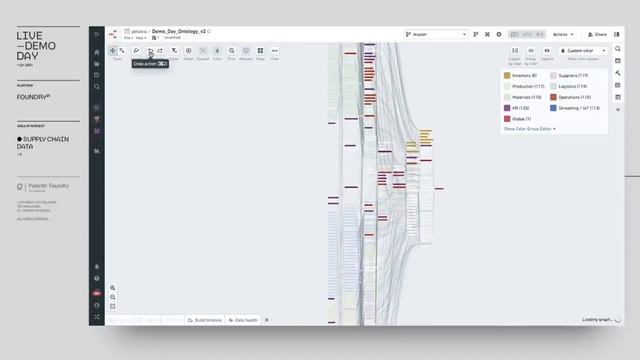Click the Operations orange-red color swatch

(553, 97)
